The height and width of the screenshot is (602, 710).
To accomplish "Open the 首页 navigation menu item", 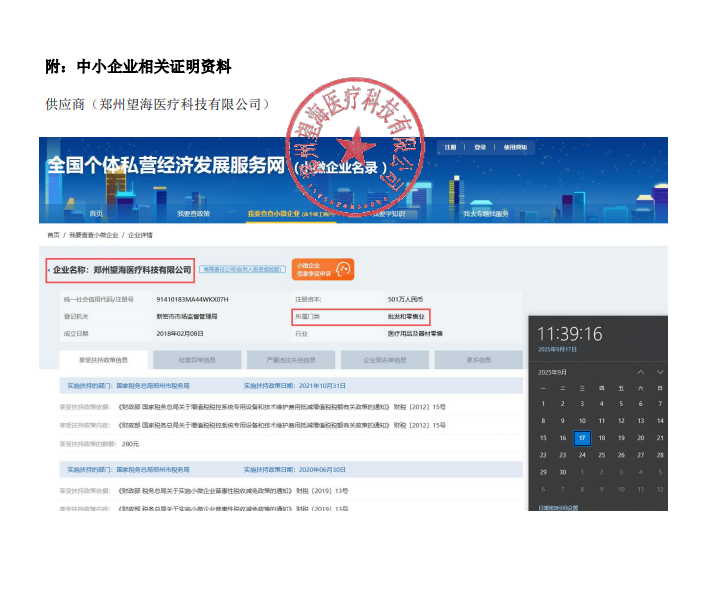I will 96,213.
